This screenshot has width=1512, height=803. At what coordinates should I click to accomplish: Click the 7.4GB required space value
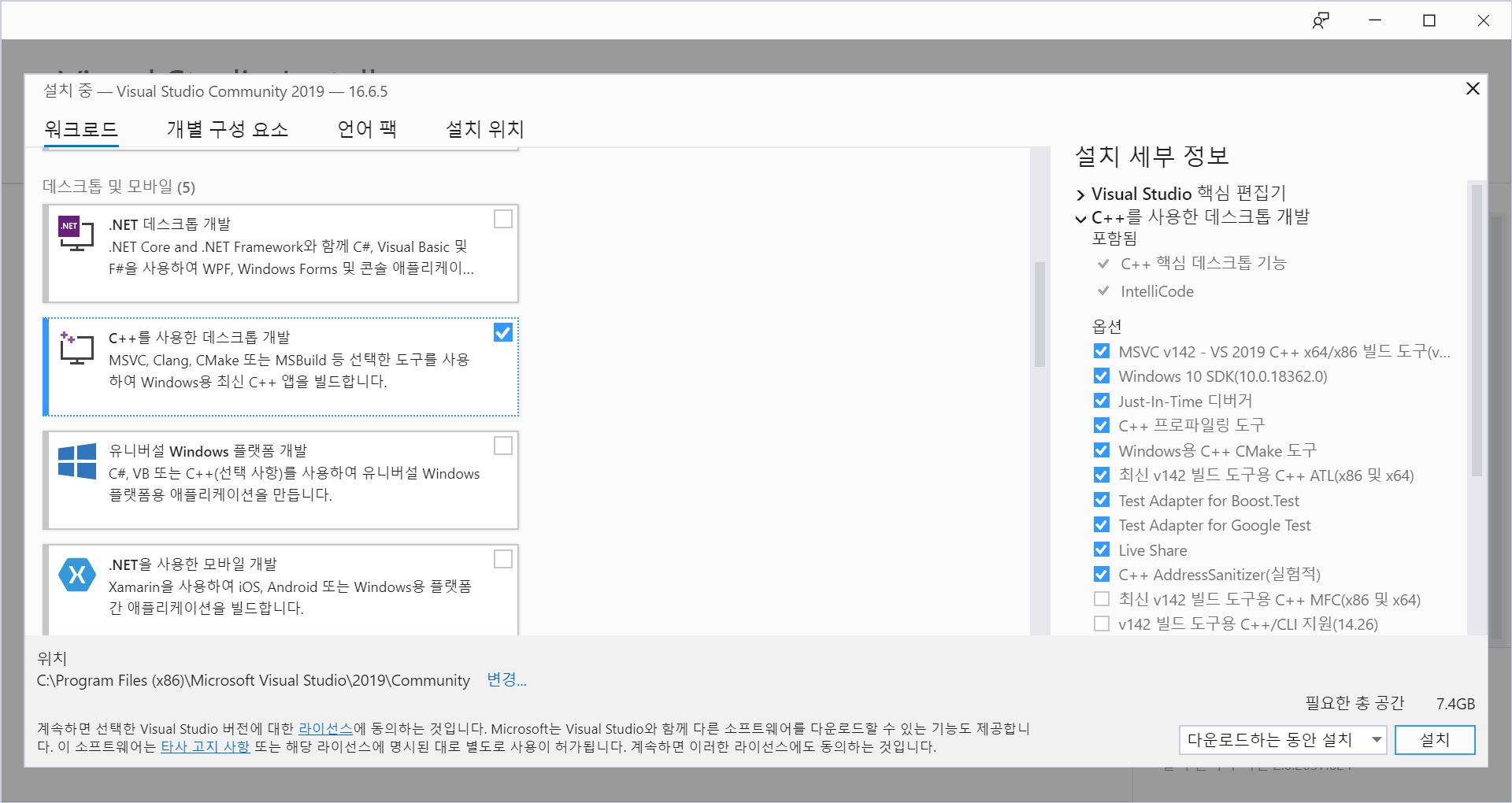1455,704
